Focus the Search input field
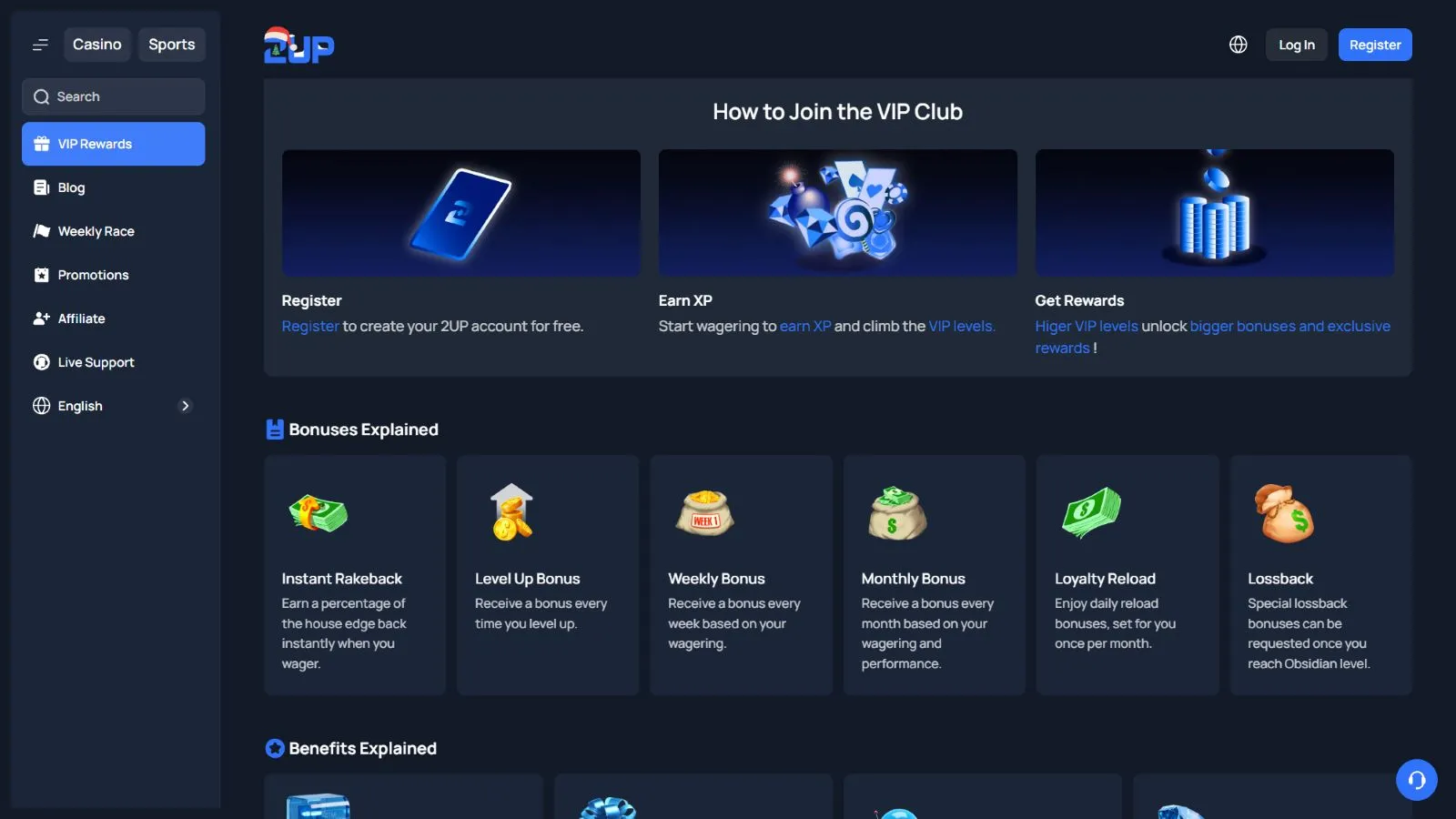1456x819 pixels. pyautogui.click(x=113, y=96)
